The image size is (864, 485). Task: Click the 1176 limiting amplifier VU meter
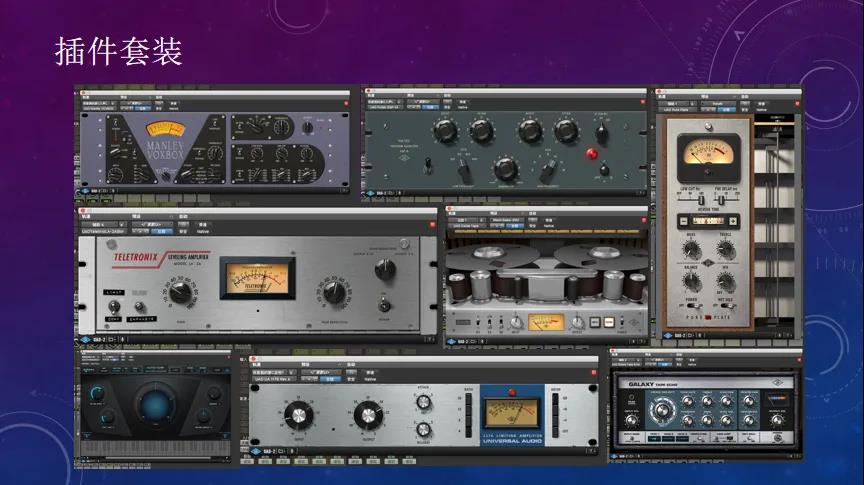pyautogui.click(x=512, y=413)
